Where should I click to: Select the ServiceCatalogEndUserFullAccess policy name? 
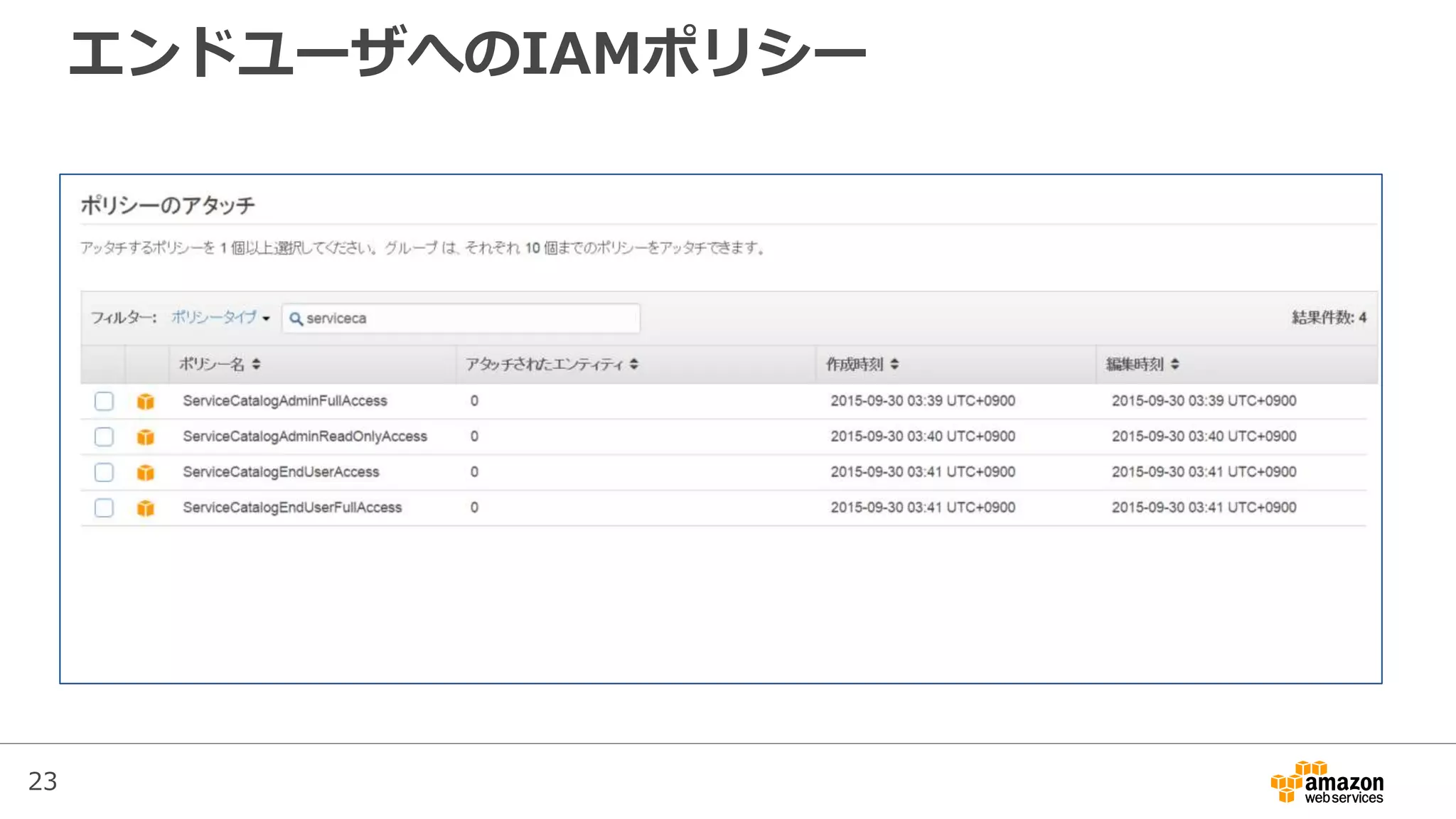click(292, 508)
